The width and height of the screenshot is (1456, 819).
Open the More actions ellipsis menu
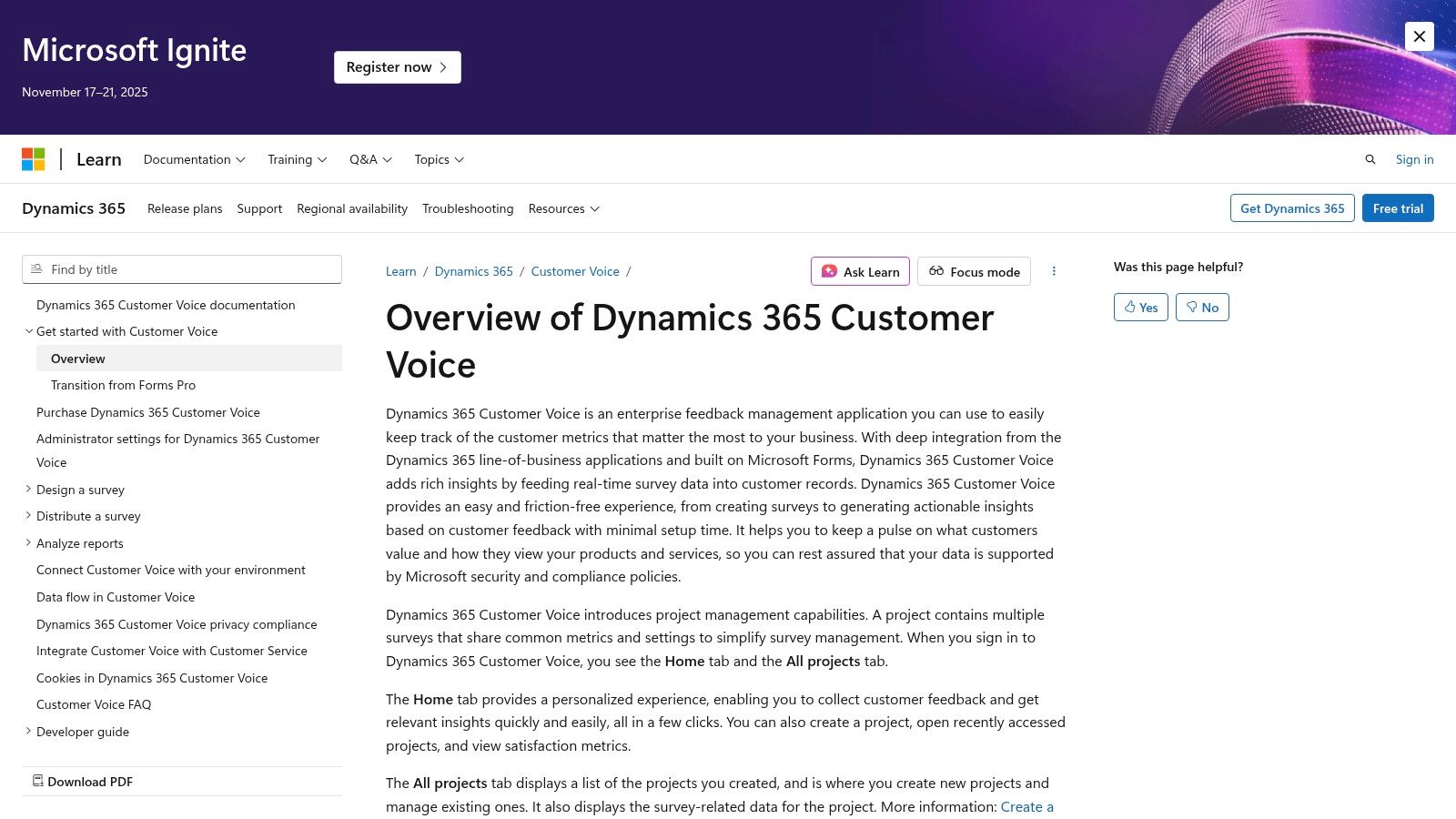pyautogui.click(x=1054, y=271)
